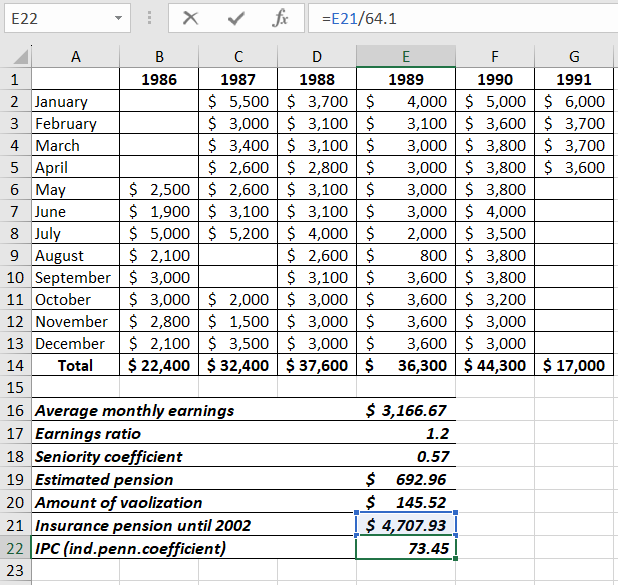Expand the Name Box dropdown arrow
The height and width of the screenshot is (585, 618).
pyautogui.click(x=118, y=18)
